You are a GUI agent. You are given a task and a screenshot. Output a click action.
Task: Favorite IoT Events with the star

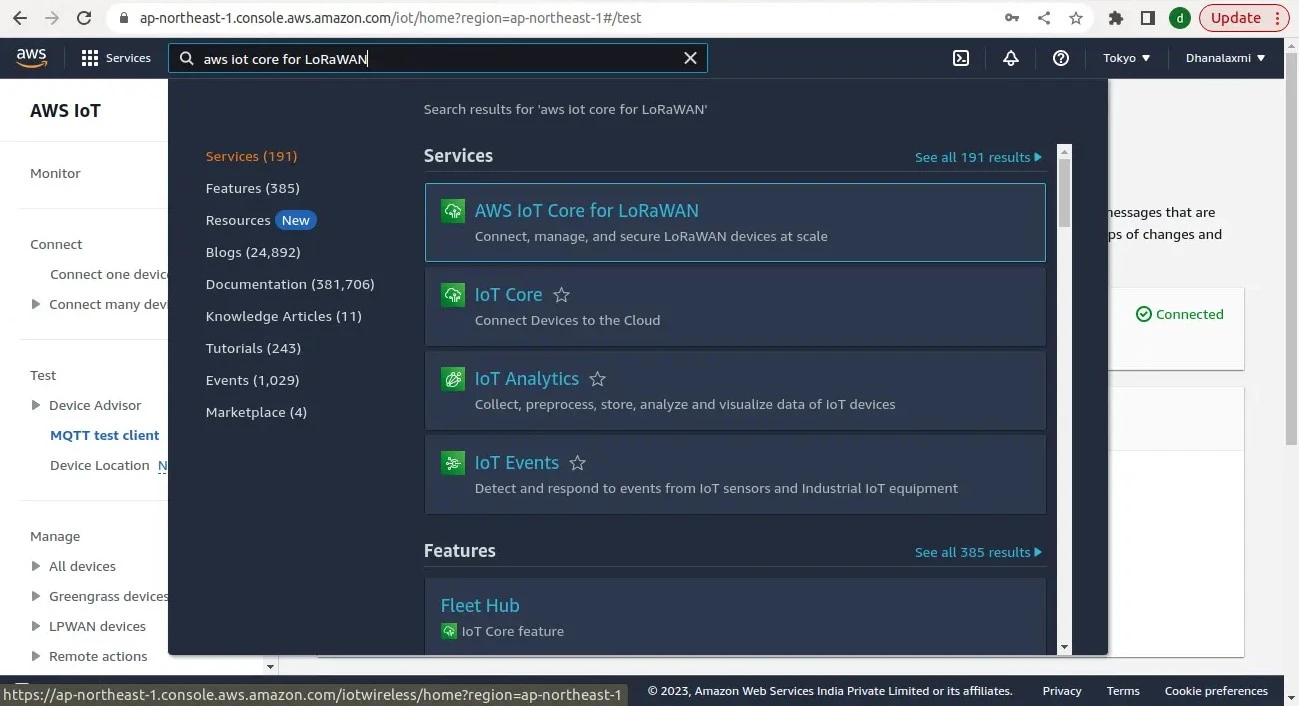click(578, 463)
